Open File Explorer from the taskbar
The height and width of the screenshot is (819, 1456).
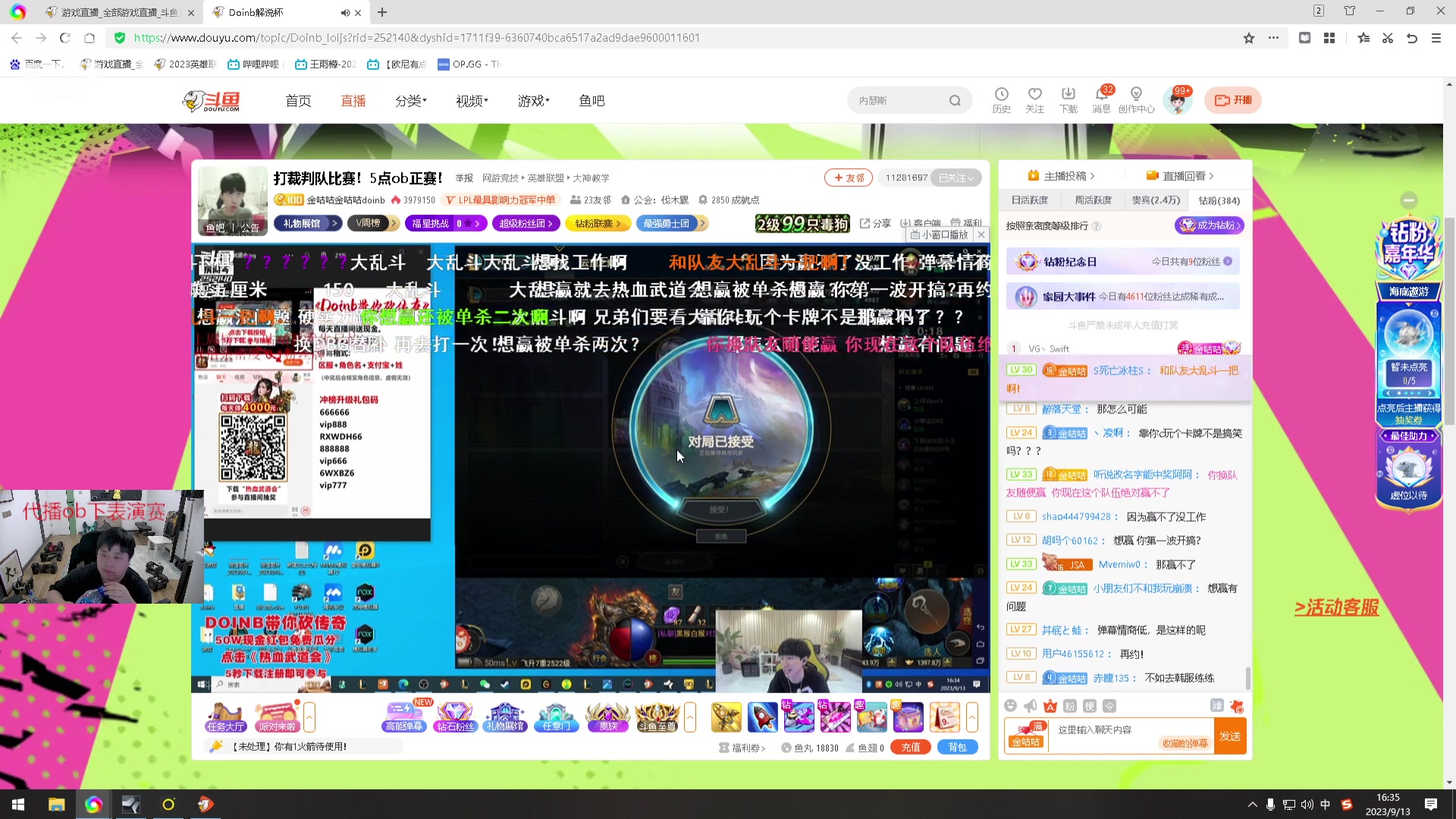coord(56,805)
